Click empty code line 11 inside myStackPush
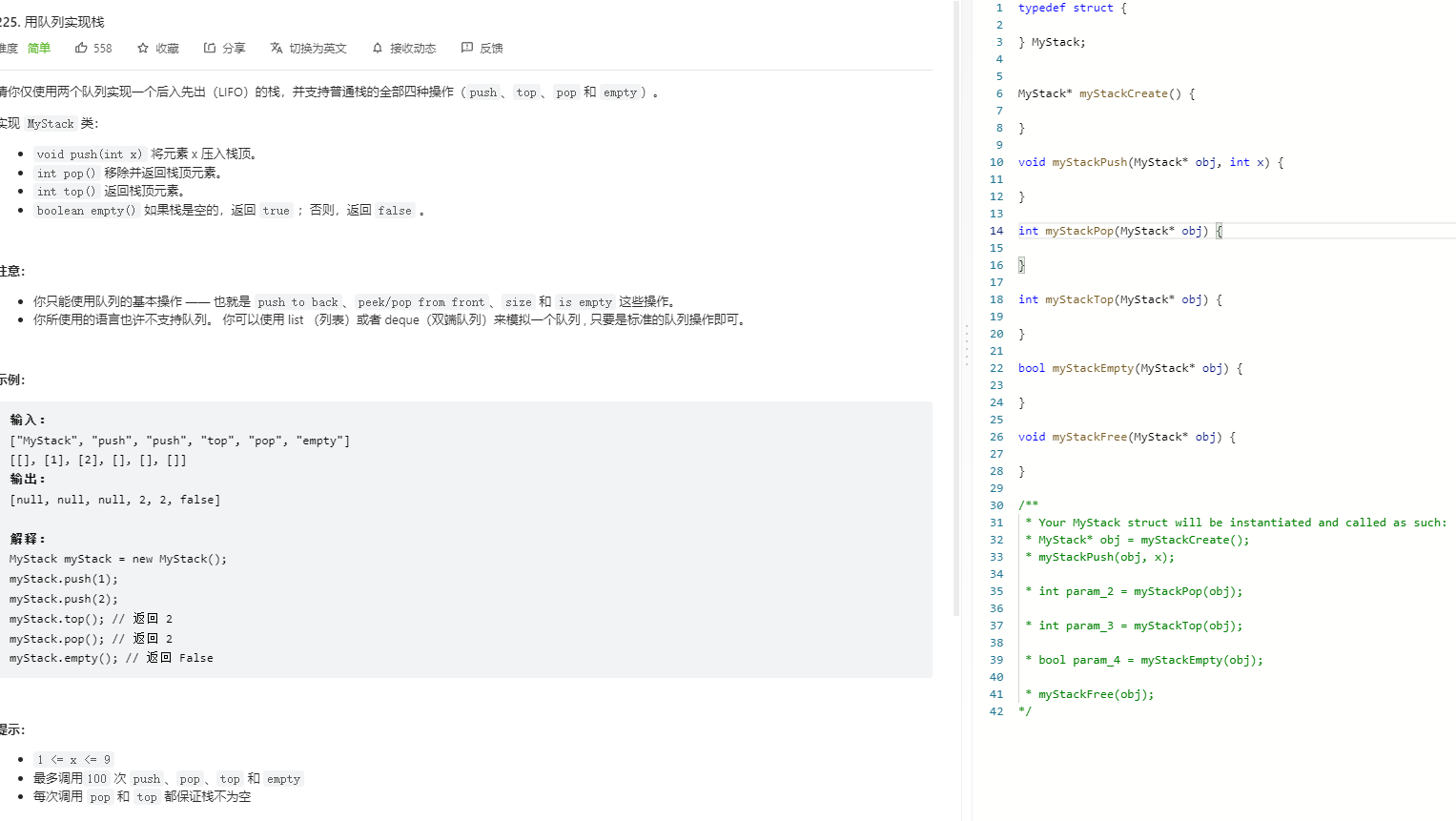The image size is (1456, 821). point(1236,179)
